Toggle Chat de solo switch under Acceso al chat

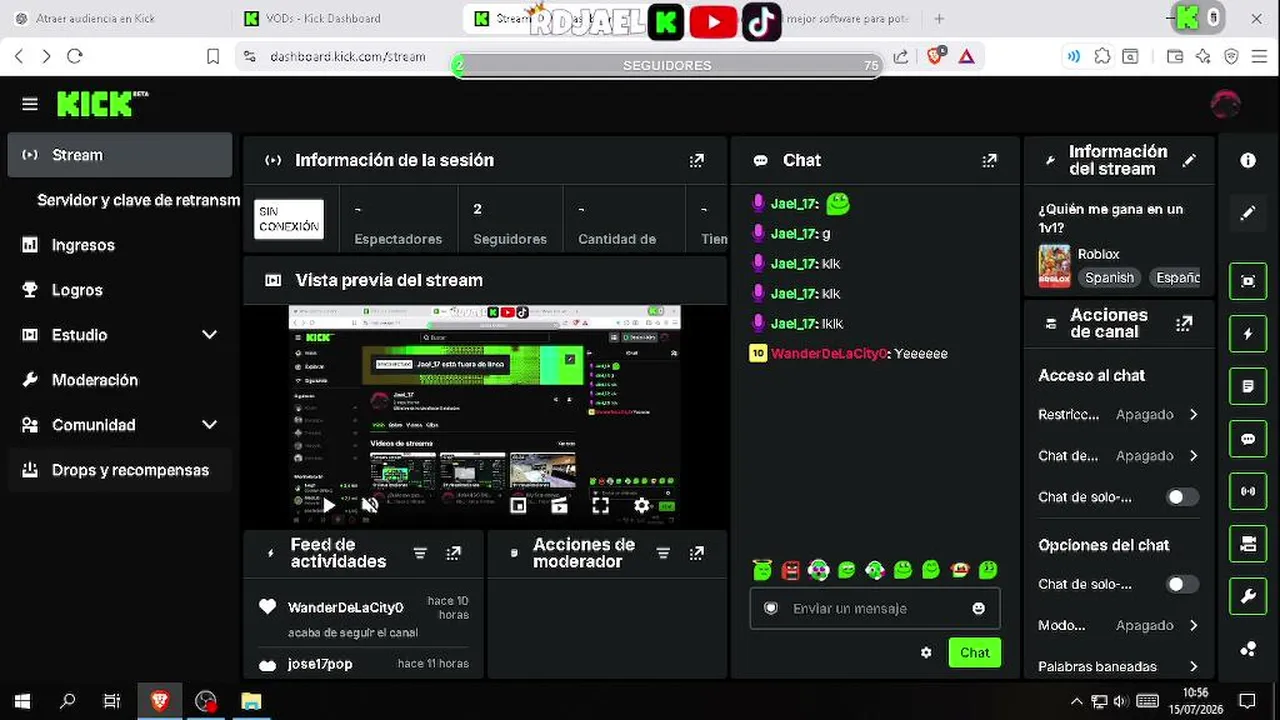[1182, 497]
